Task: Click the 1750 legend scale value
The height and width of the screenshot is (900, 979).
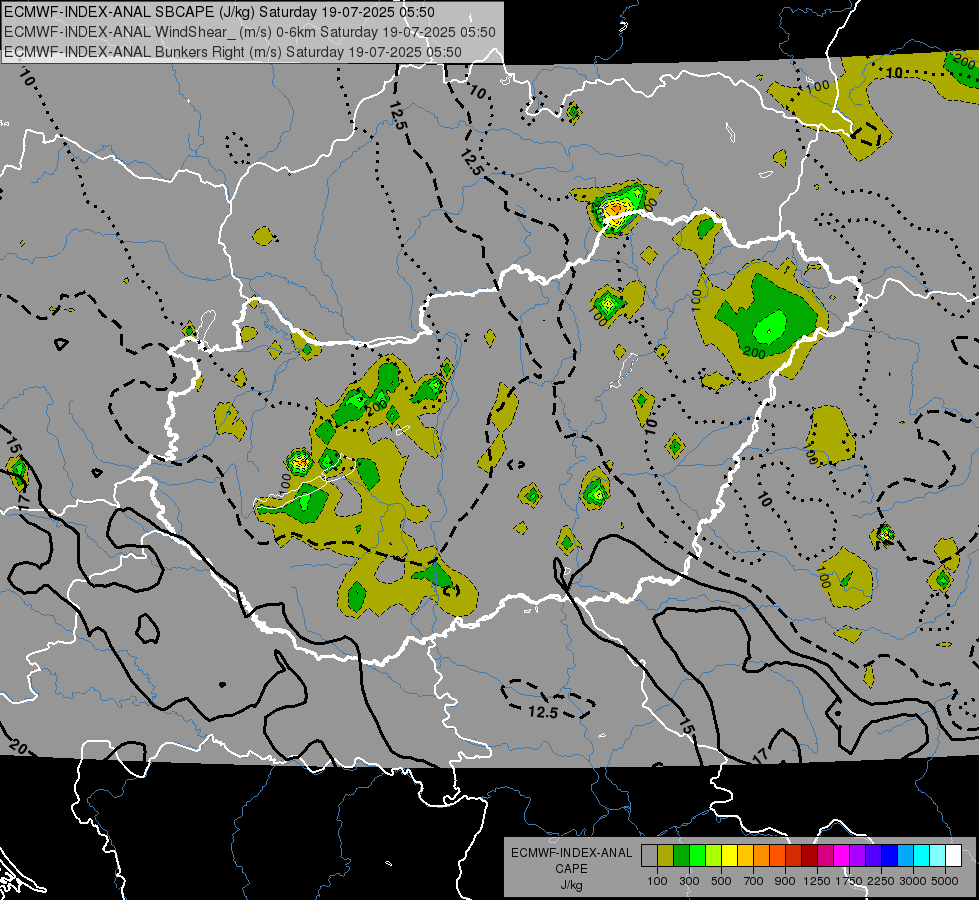Action: (x=850, y=881)
